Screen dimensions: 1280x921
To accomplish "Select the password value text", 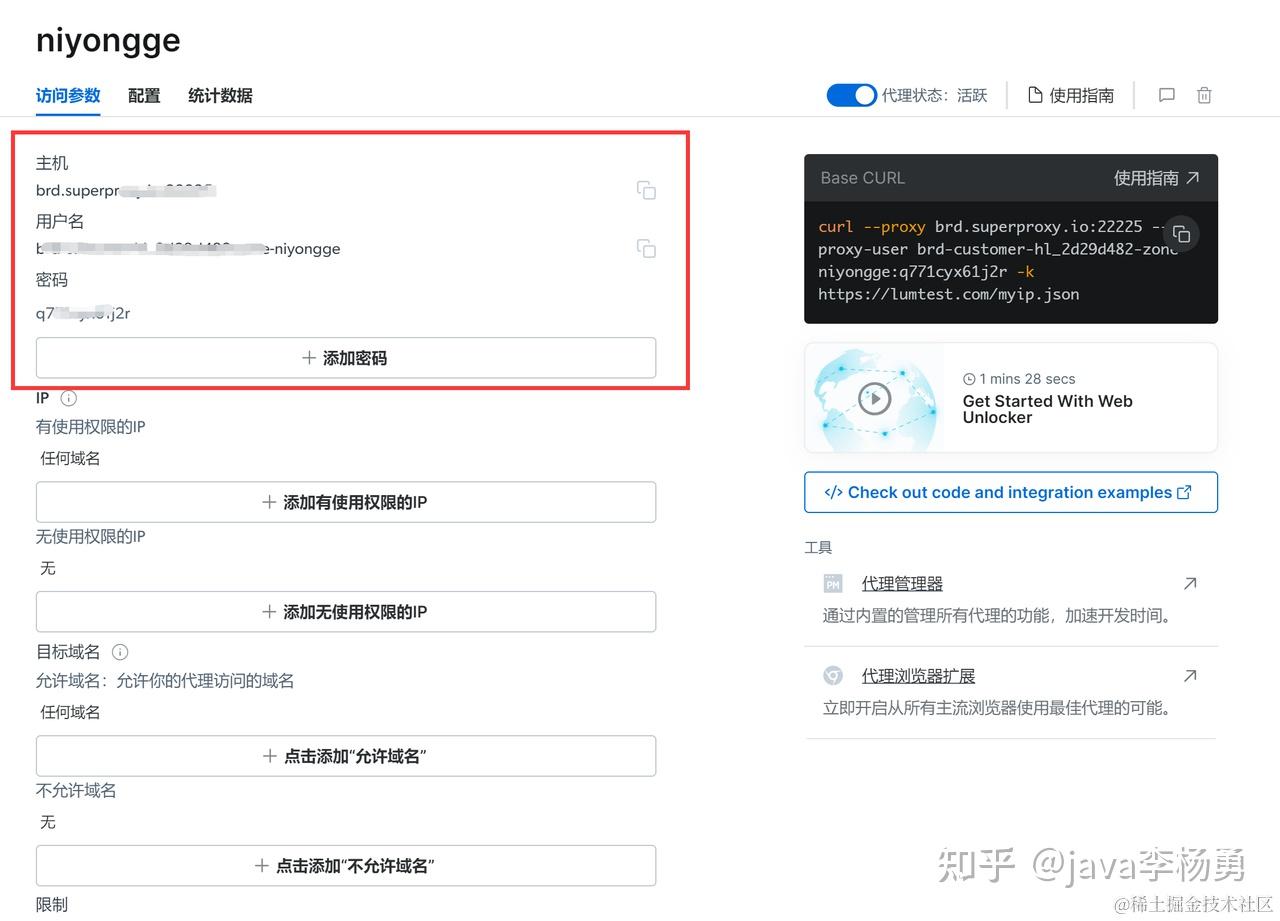I will [83, 313].
